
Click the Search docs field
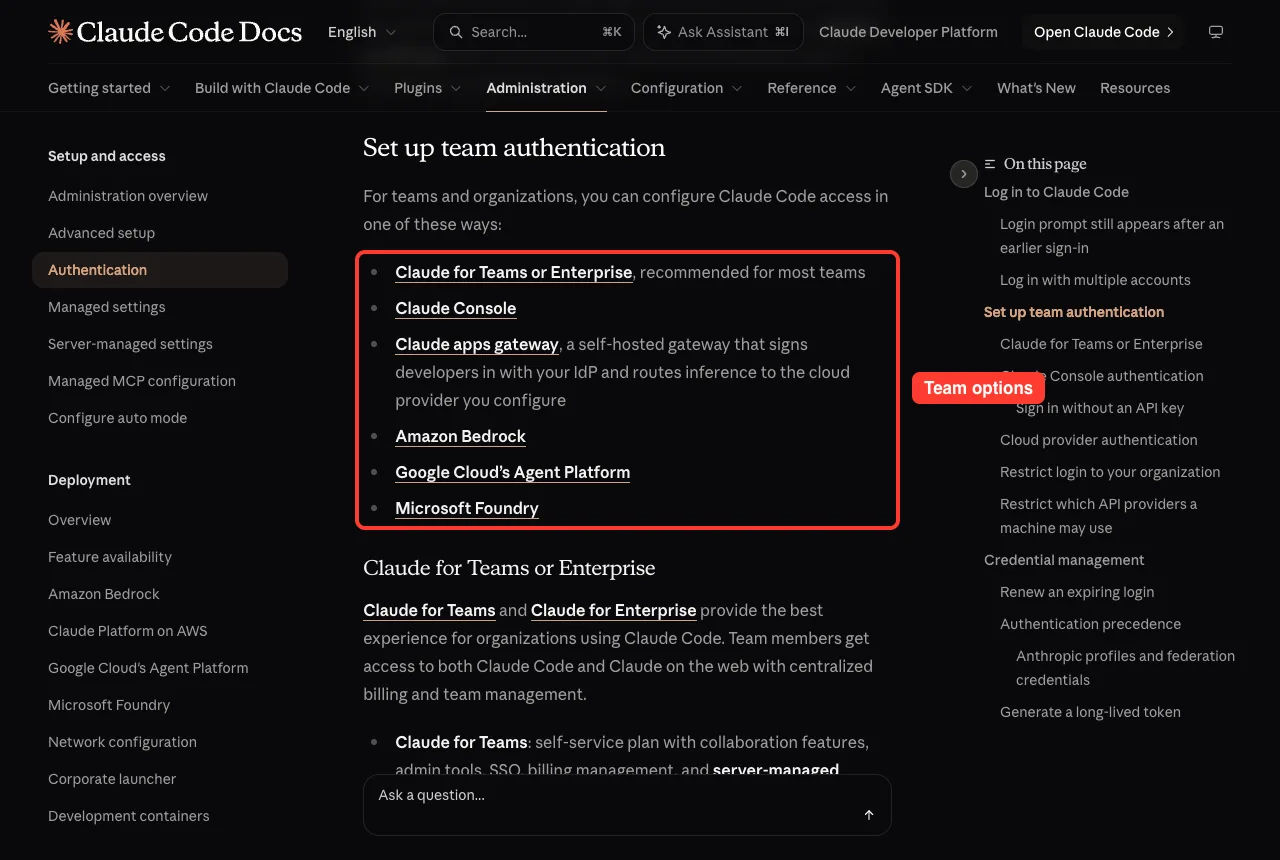pos(534,32)
